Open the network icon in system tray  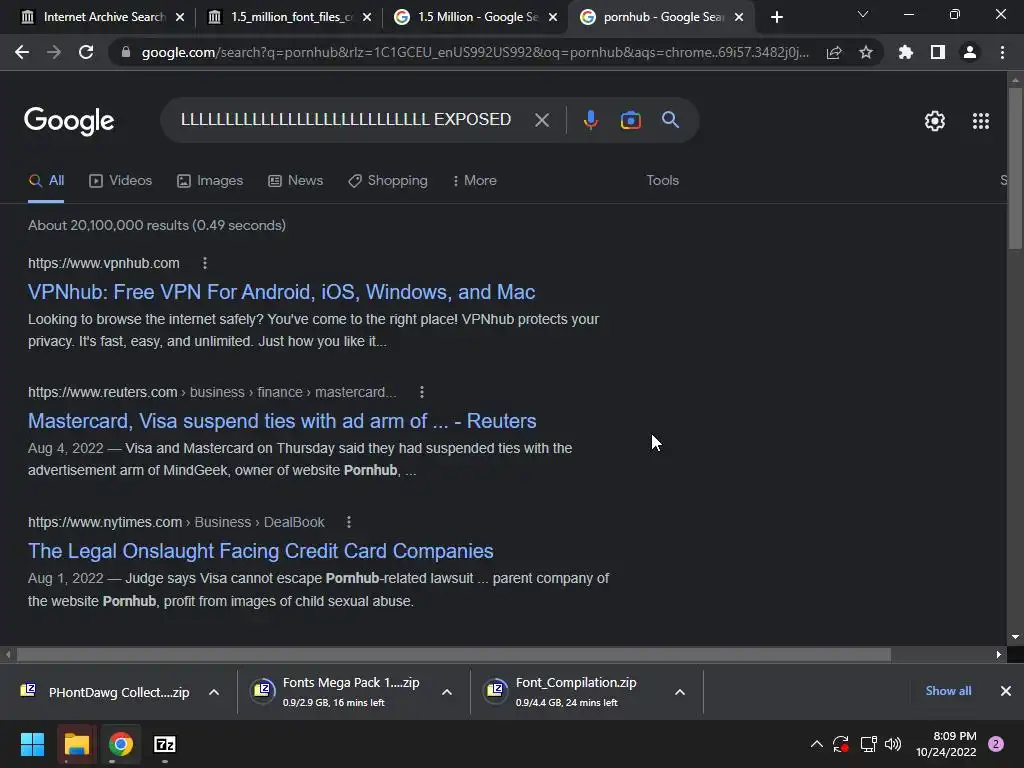[x=869, y=744]
